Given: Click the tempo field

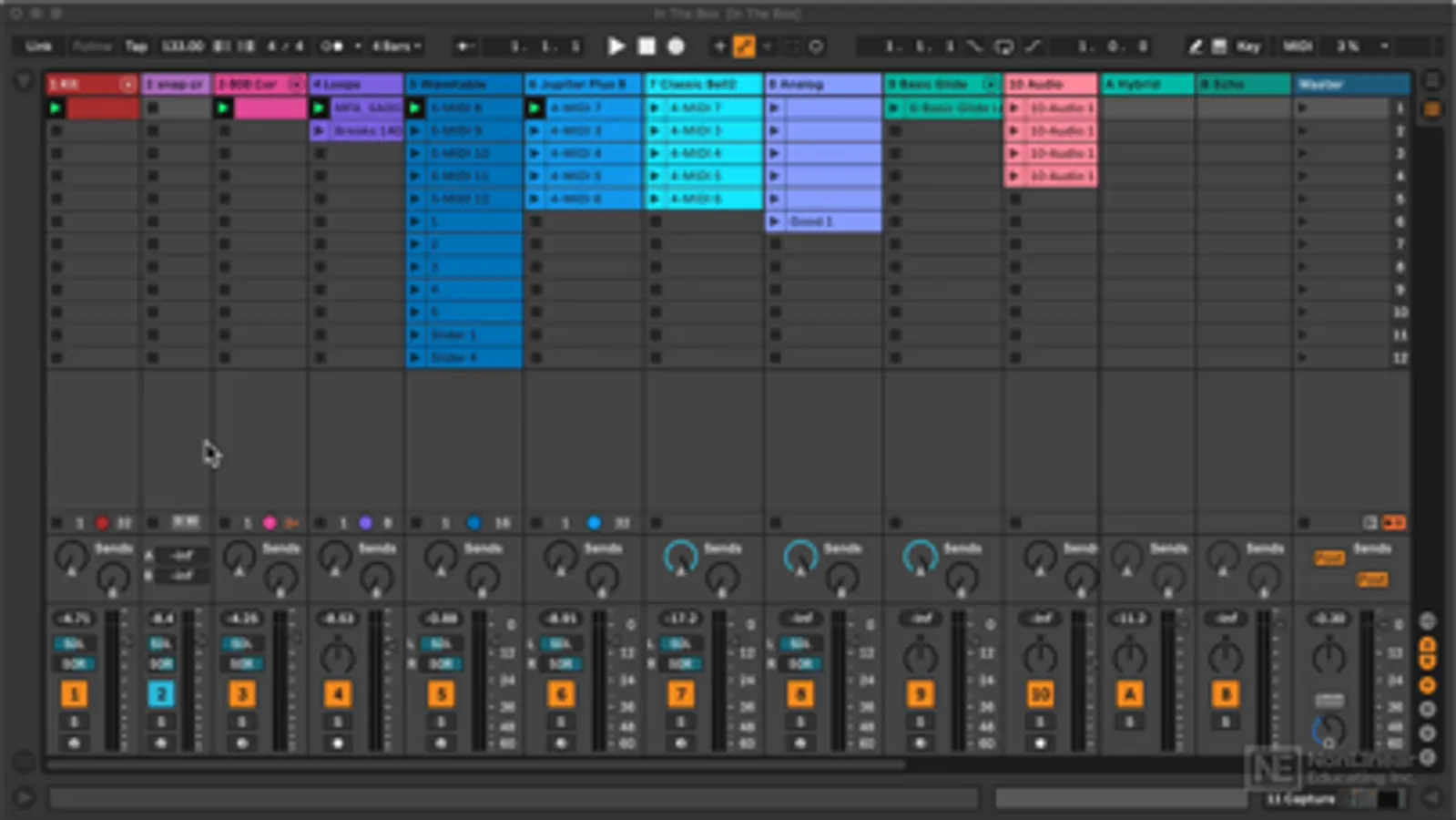Looking at the screenshot, I should (182, 46).
